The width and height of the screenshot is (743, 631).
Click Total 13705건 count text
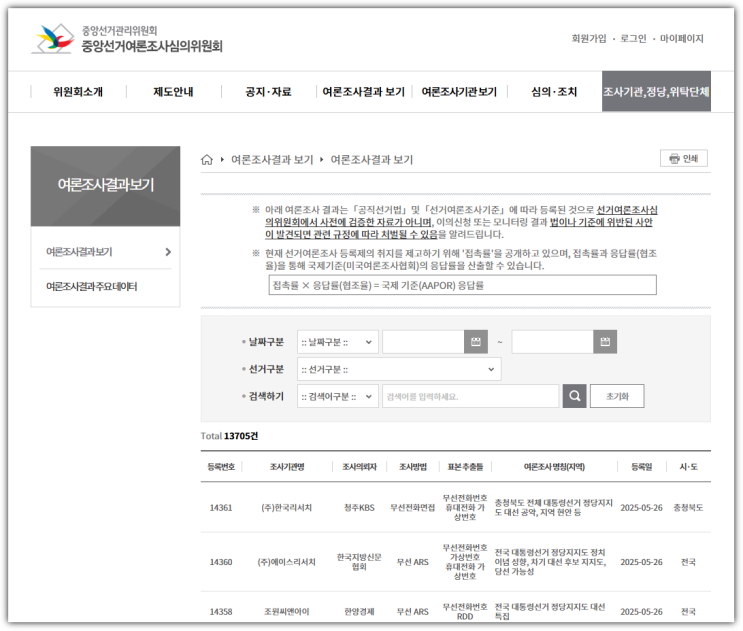229,436
